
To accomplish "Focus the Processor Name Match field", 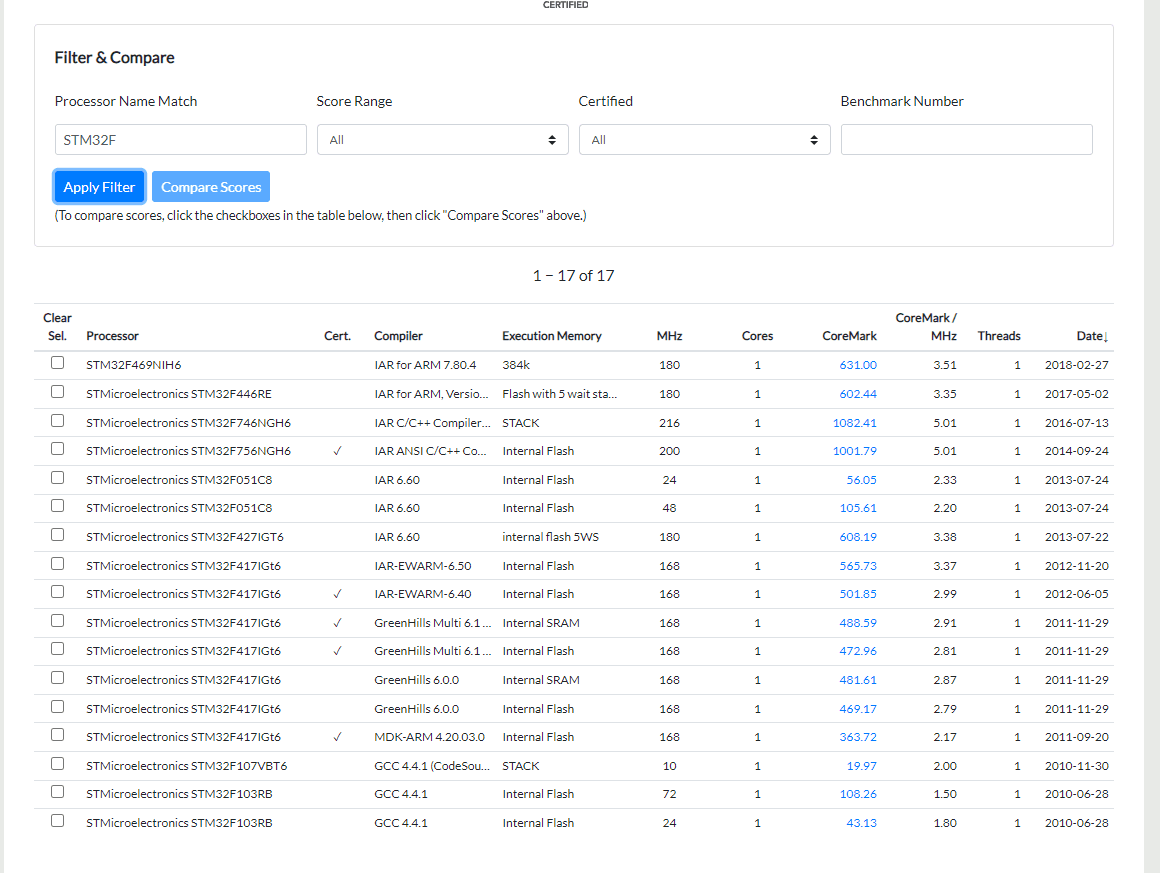I will click(181, 139).
